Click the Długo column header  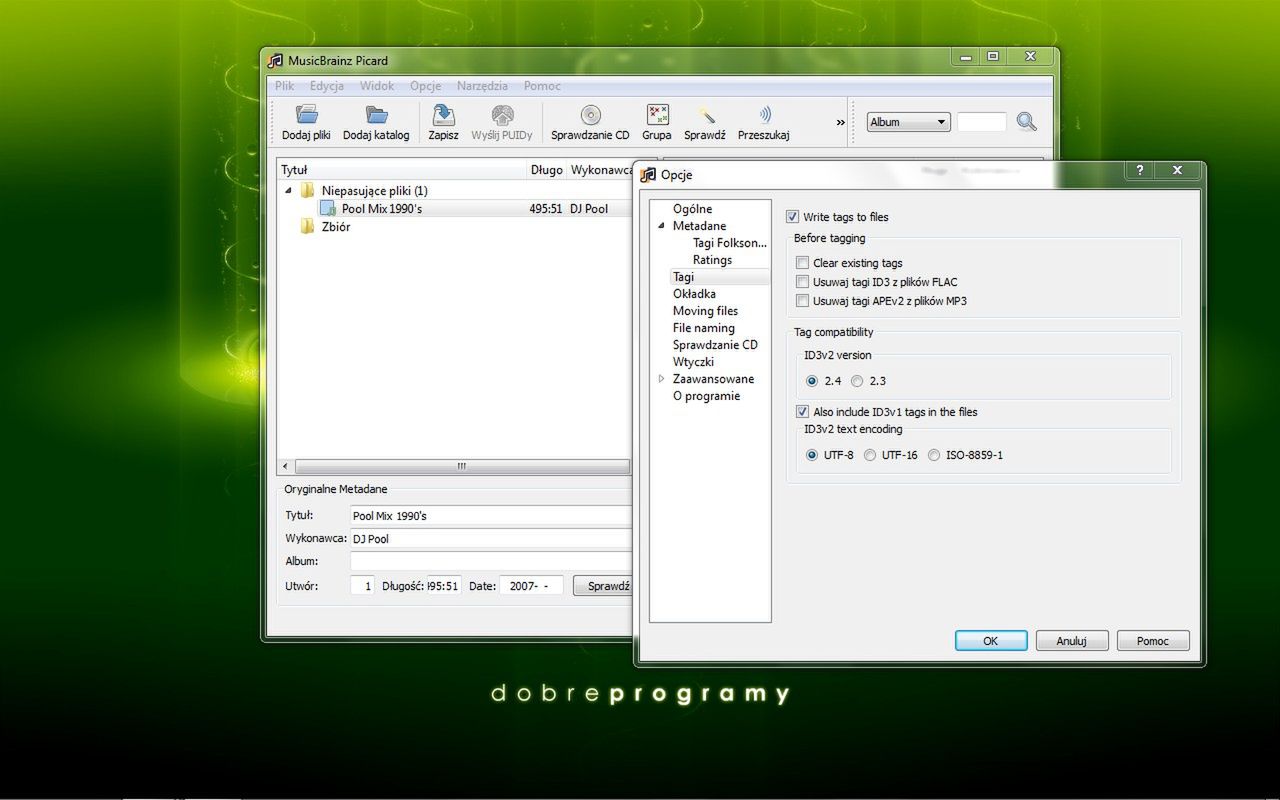pos(546,170)
